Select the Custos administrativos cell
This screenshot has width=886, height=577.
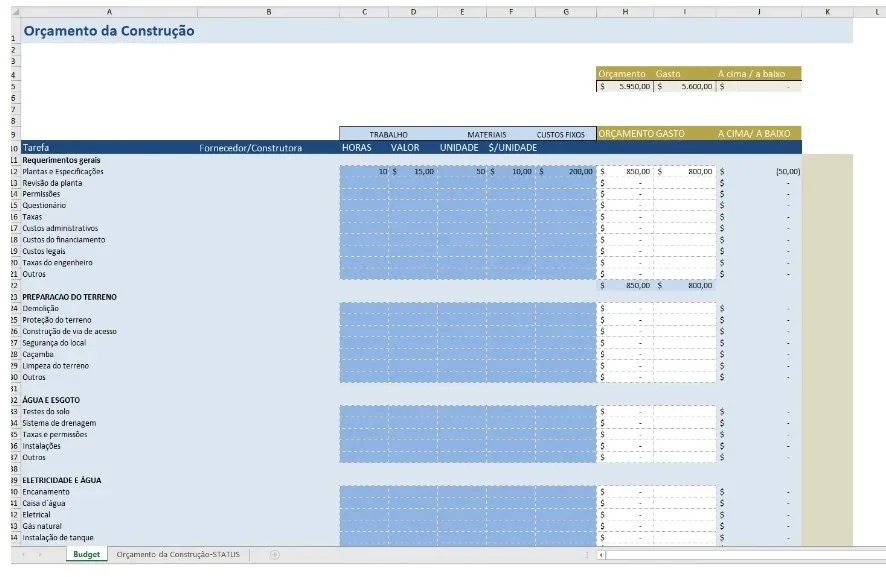(60, 228)
